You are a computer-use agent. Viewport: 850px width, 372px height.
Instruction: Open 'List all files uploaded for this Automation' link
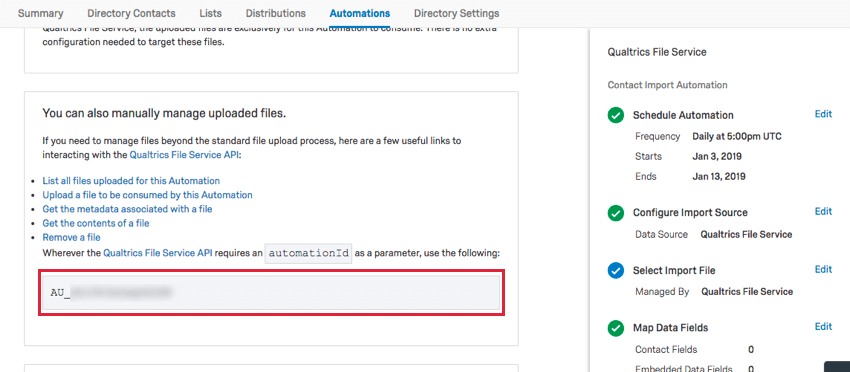coord(131,181)
